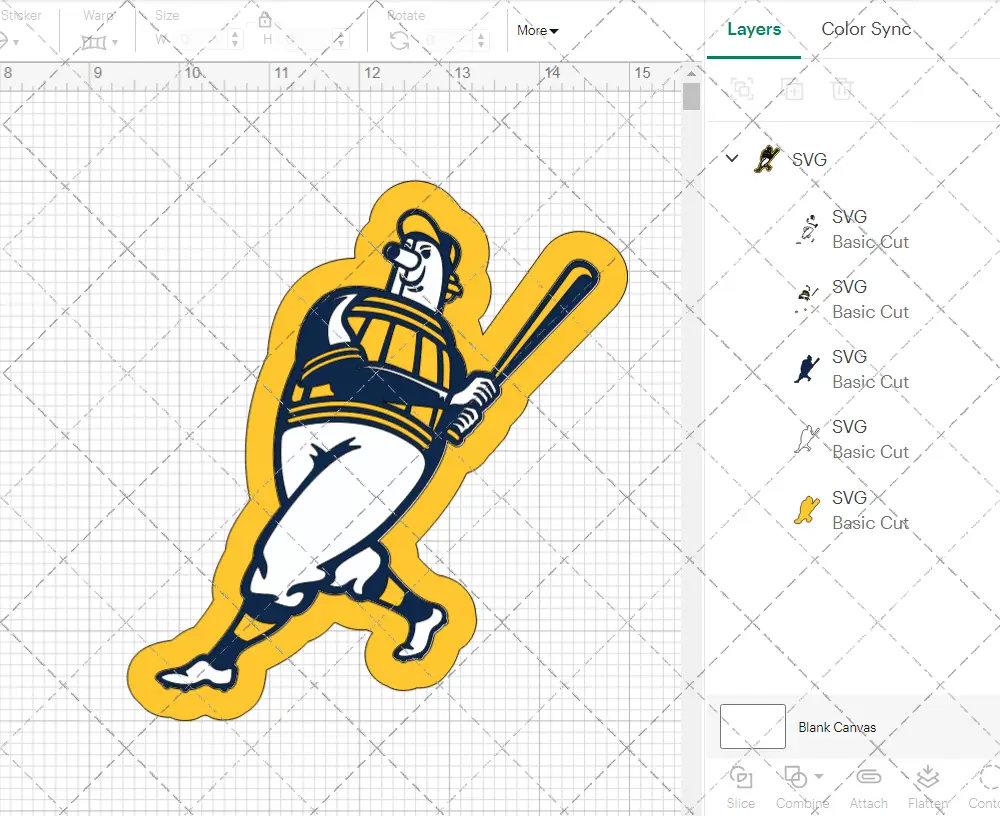Switch to the Layers tab
1000x816 pixels.
[x=754, y=29]
